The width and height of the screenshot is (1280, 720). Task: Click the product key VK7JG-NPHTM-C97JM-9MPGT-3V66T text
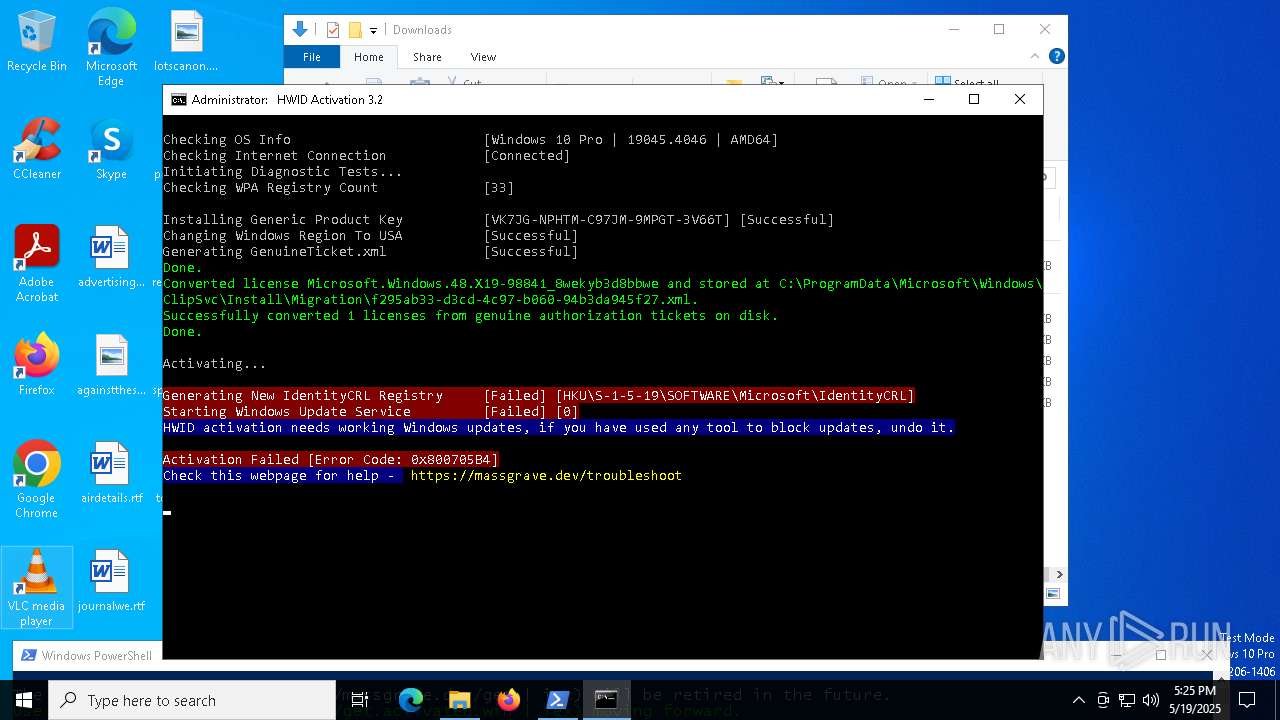pyautogui.click(x=607, y=219)
